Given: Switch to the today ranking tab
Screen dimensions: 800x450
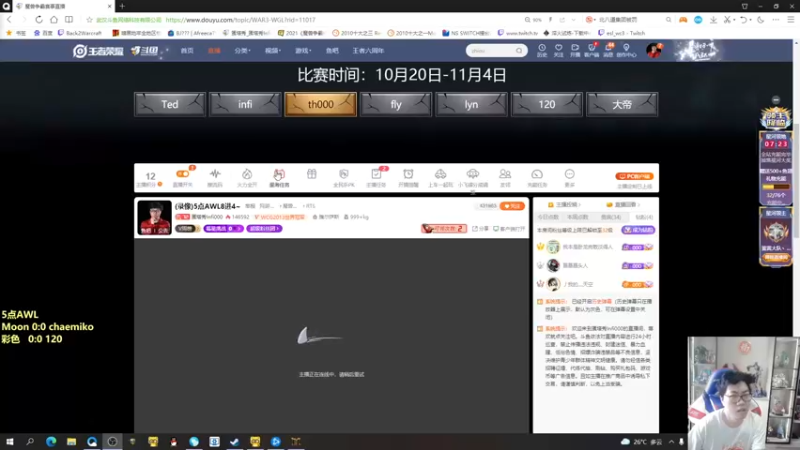Looking at the screenshot, I should pos(548,217).
